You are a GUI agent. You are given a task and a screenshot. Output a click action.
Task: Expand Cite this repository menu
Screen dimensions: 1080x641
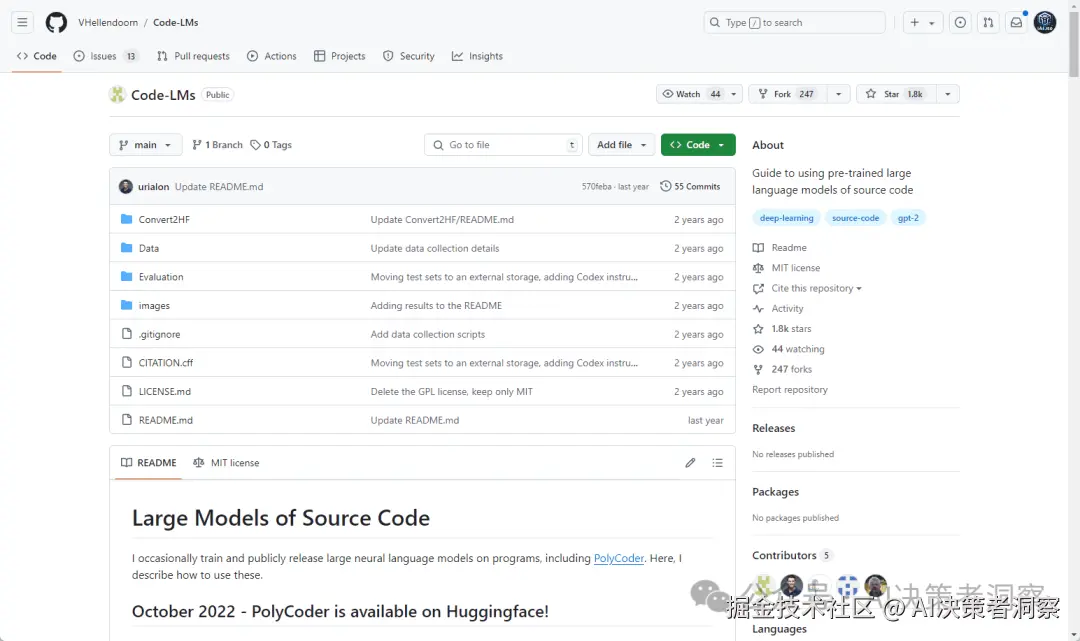pyautogui.click(x=816, y=288)
